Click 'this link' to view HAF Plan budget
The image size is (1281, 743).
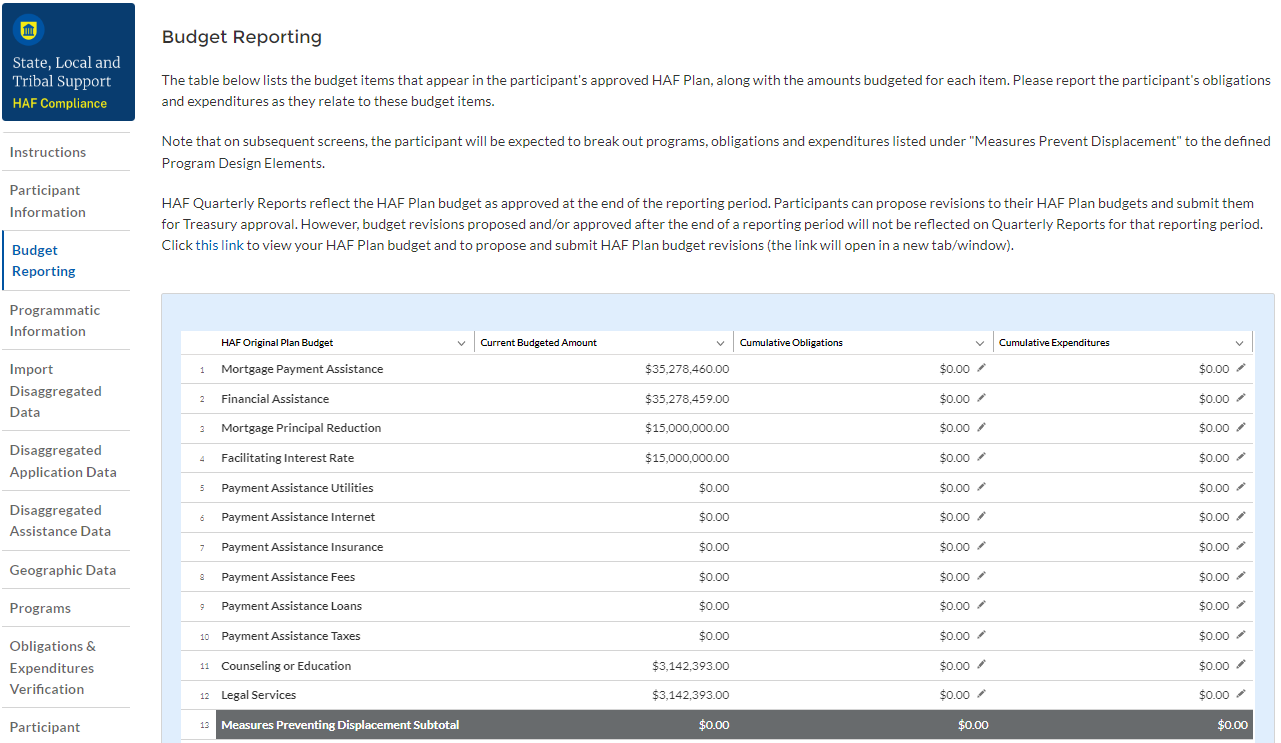[219, 245]
